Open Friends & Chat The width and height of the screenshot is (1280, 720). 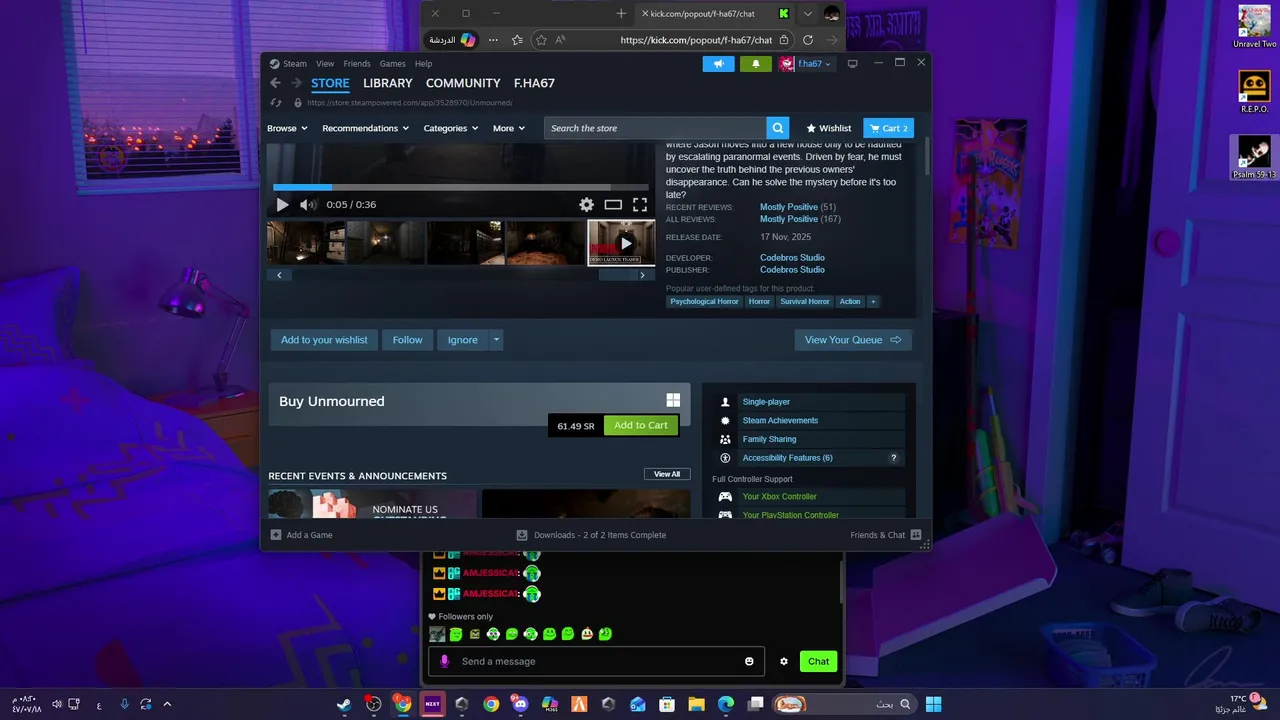pyautogui.click(x=885, y=535)
